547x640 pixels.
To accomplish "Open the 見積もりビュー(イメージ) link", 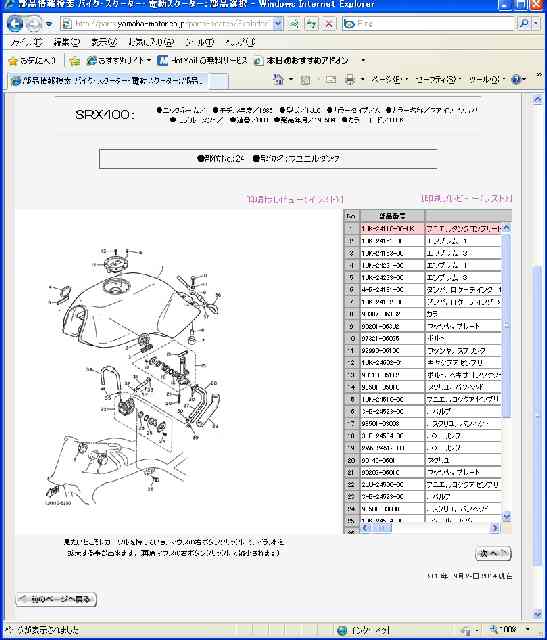I will click(x=296, y=200).
